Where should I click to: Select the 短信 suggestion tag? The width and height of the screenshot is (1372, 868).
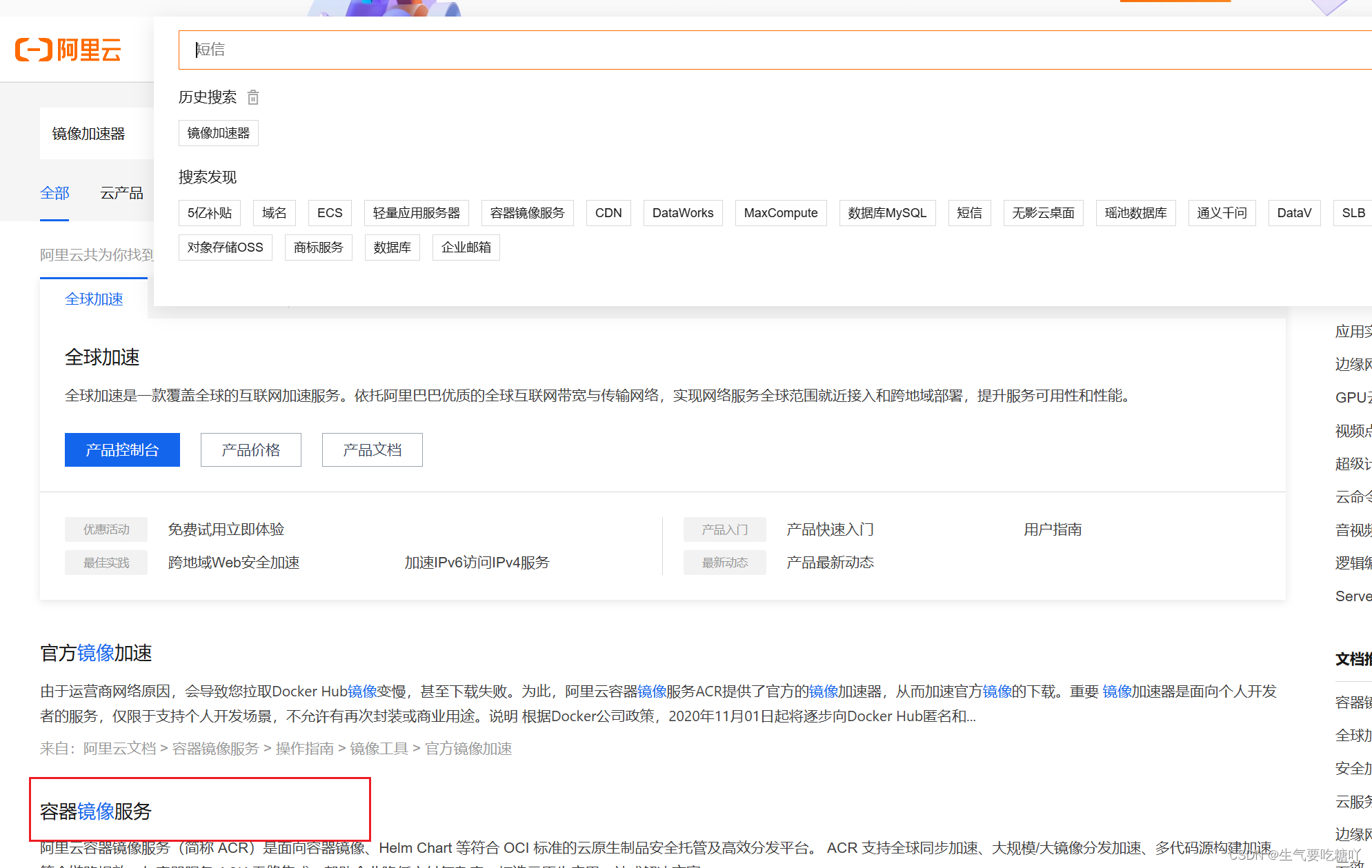click(970, 213)
